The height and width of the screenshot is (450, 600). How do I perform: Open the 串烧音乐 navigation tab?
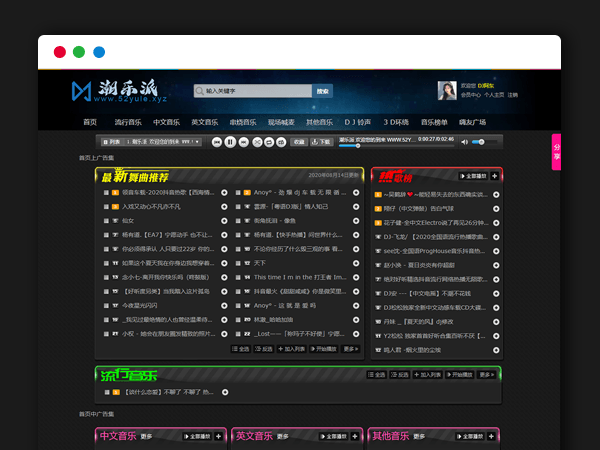(244, 122)
